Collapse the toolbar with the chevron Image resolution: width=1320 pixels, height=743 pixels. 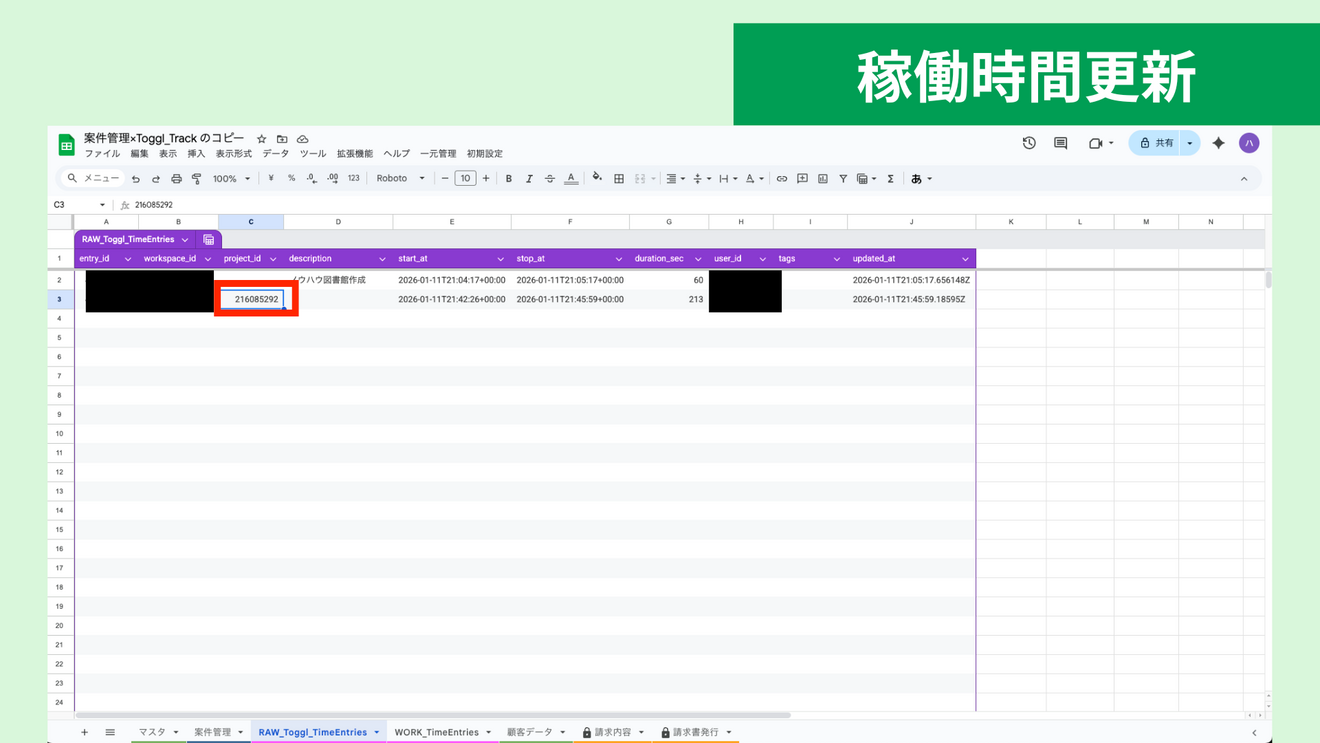1244,179
